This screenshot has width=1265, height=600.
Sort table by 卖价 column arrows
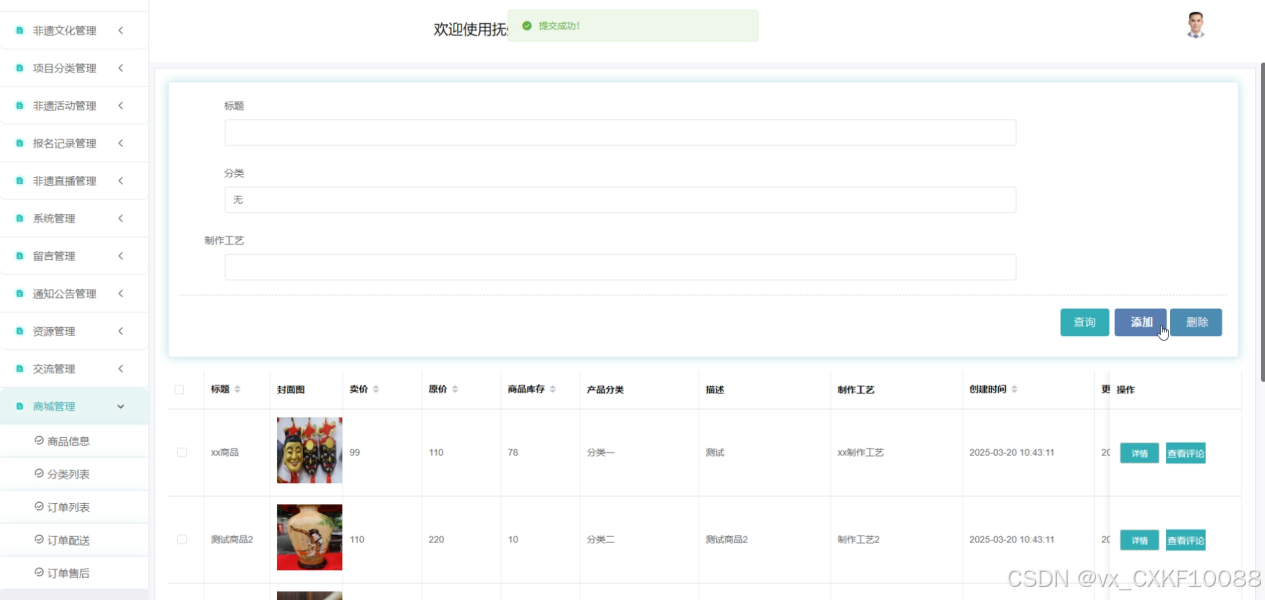click(376, 389)
